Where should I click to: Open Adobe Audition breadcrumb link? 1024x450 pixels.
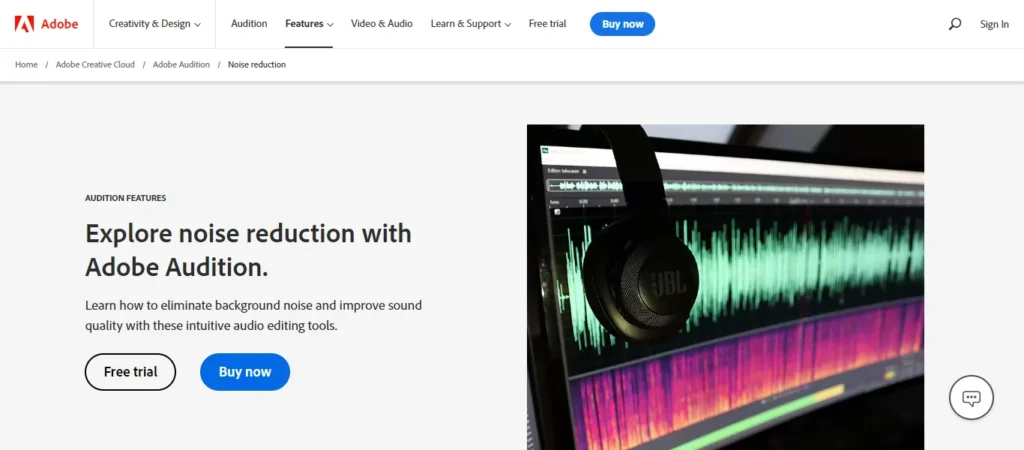tap(182, 65)
